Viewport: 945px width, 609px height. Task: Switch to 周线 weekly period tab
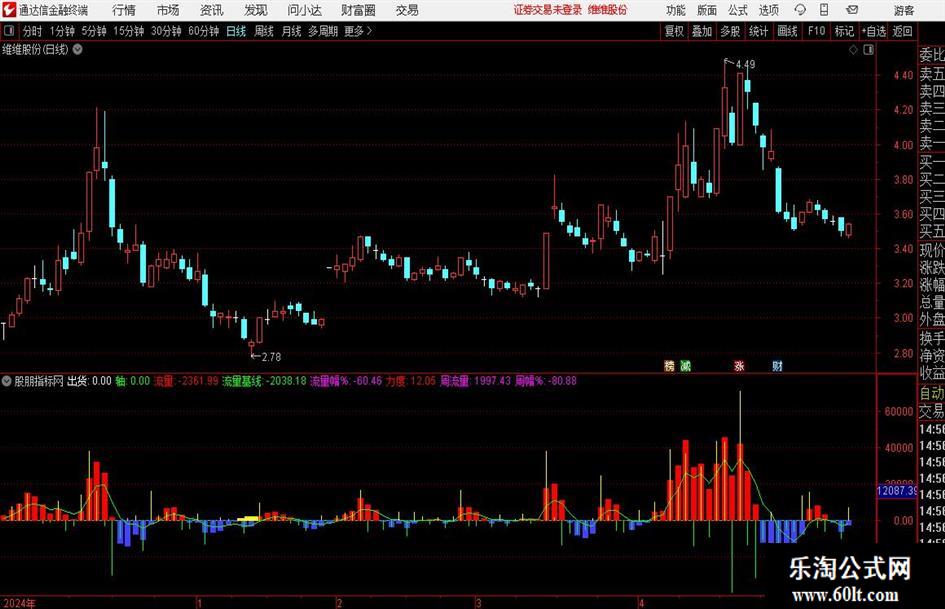(x=264, y=31)
